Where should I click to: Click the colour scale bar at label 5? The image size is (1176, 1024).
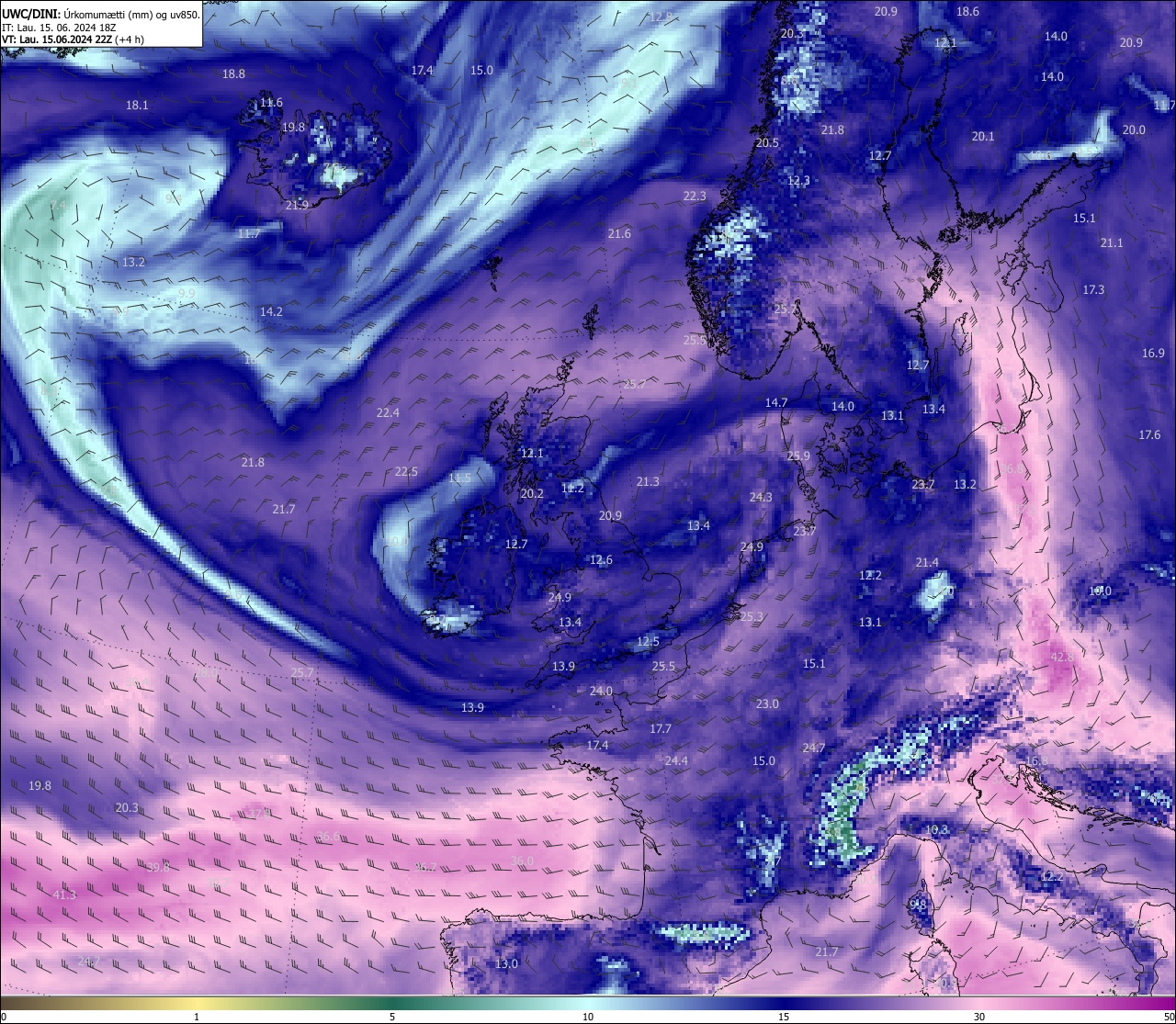click(392, 1004)
